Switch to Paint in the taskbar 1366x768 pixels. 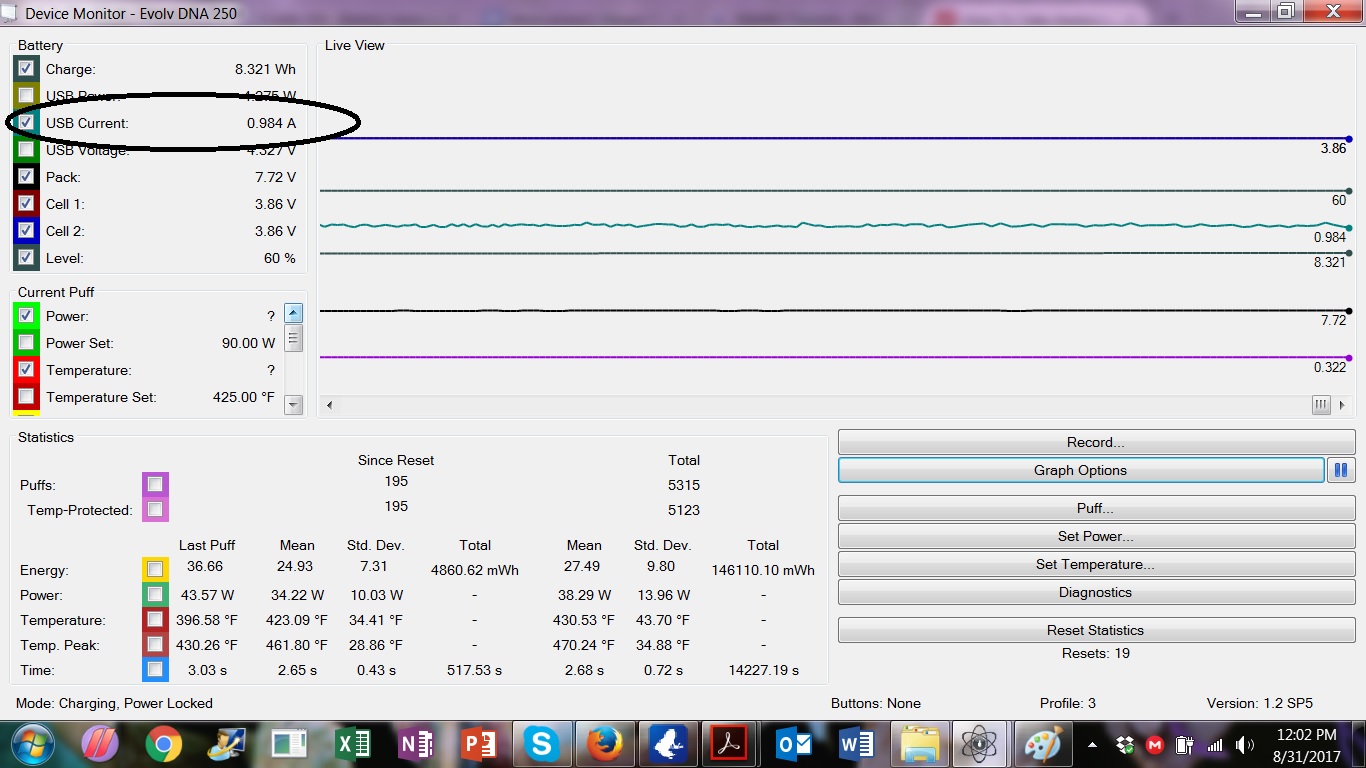coord(1044,744)
